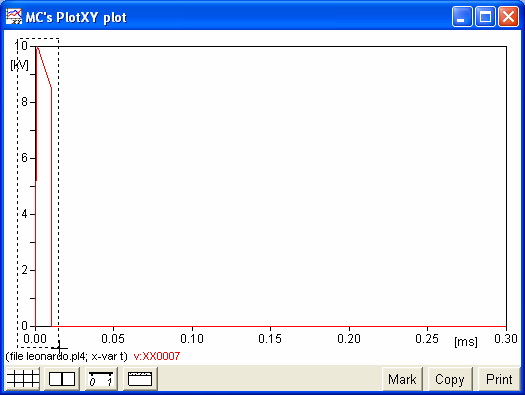Image resolution: width=525 pixels, height=395 pixels.
Task: Click the 8 y-axis tick label
Action: (x=24, y=102)
